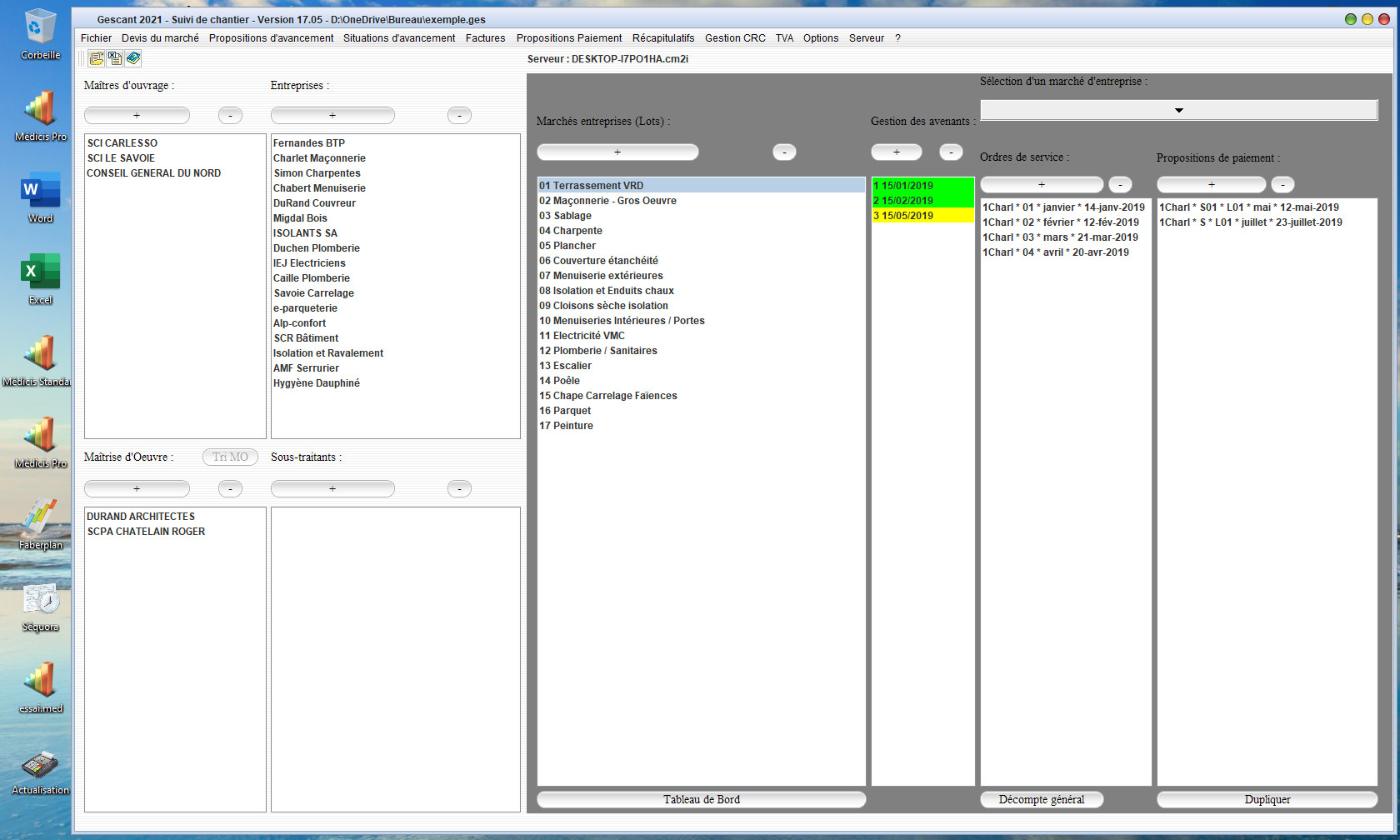This screenshot has width=1400, height=840.
Task: Expand the marché d'entreprise selection dropdown
Action: (1179, 110)
